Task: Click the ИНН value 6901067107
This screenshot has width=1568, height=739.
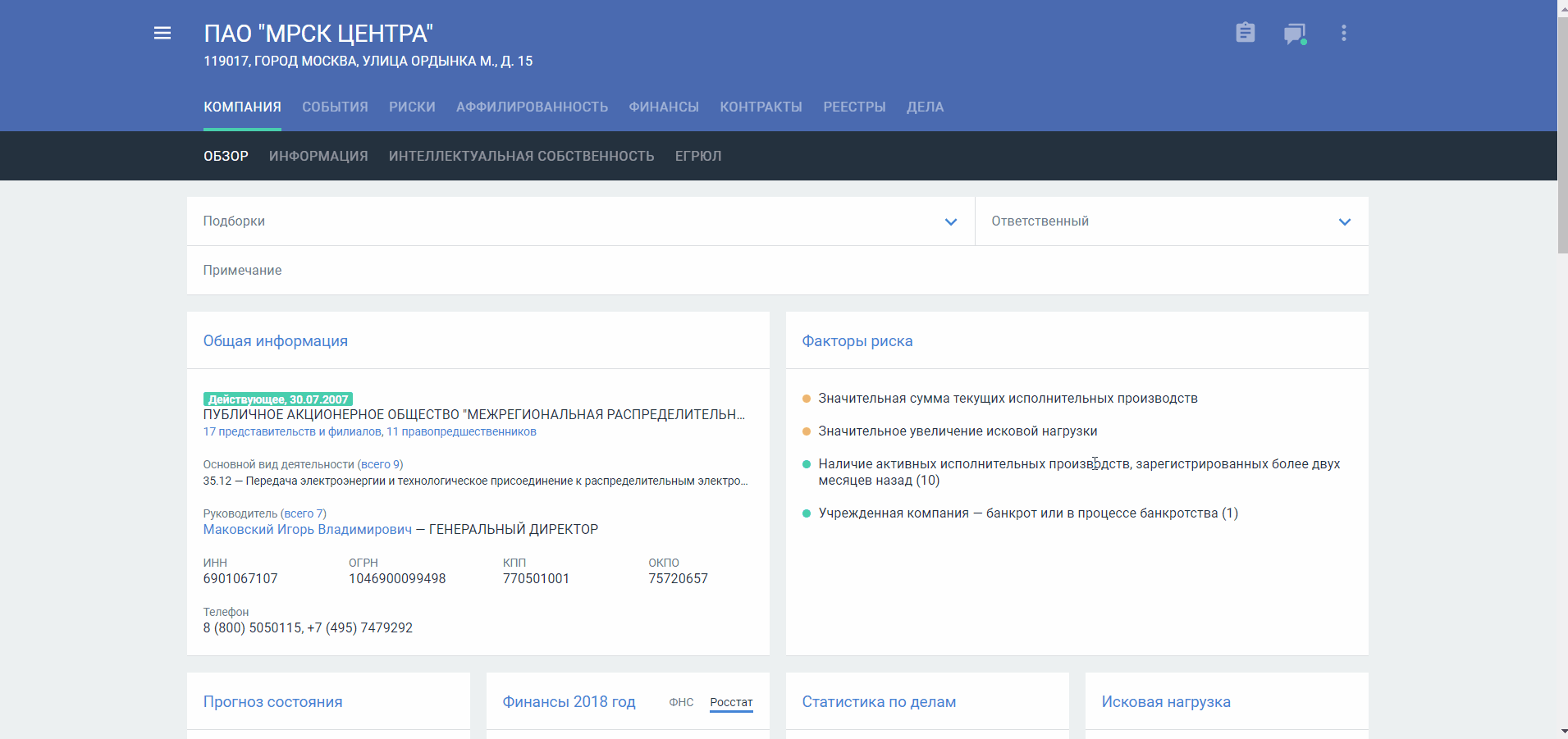Action: point(240,579)
